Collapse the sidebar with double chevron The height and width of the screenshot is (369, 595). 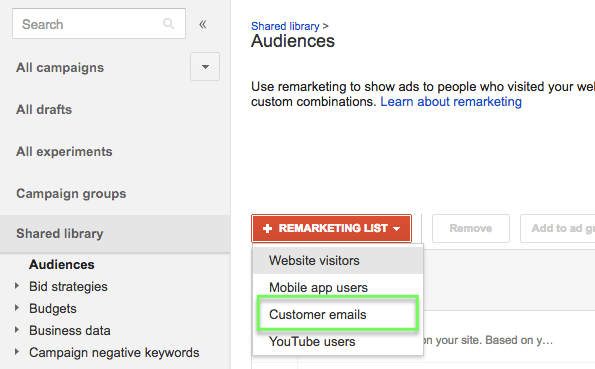click(x=203, y=25)
